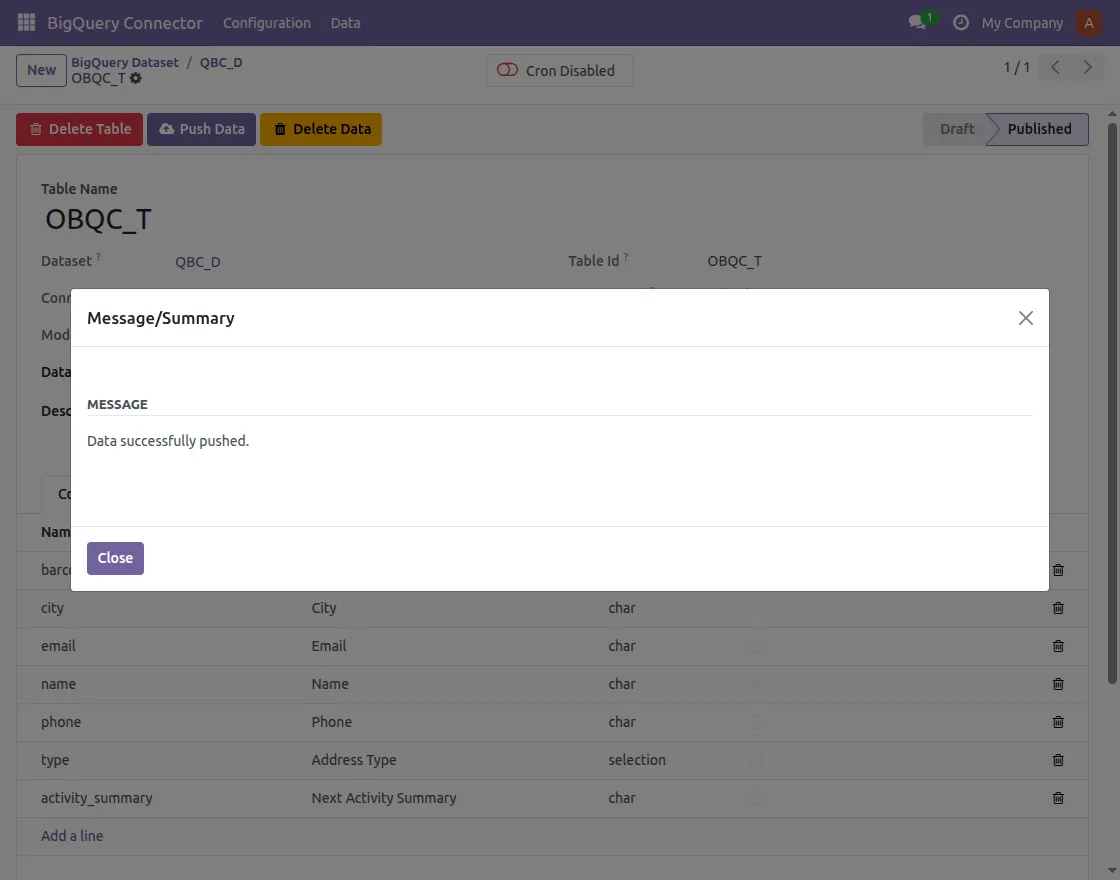
Task: Open the Configuration menu
Action: (266, 23)
